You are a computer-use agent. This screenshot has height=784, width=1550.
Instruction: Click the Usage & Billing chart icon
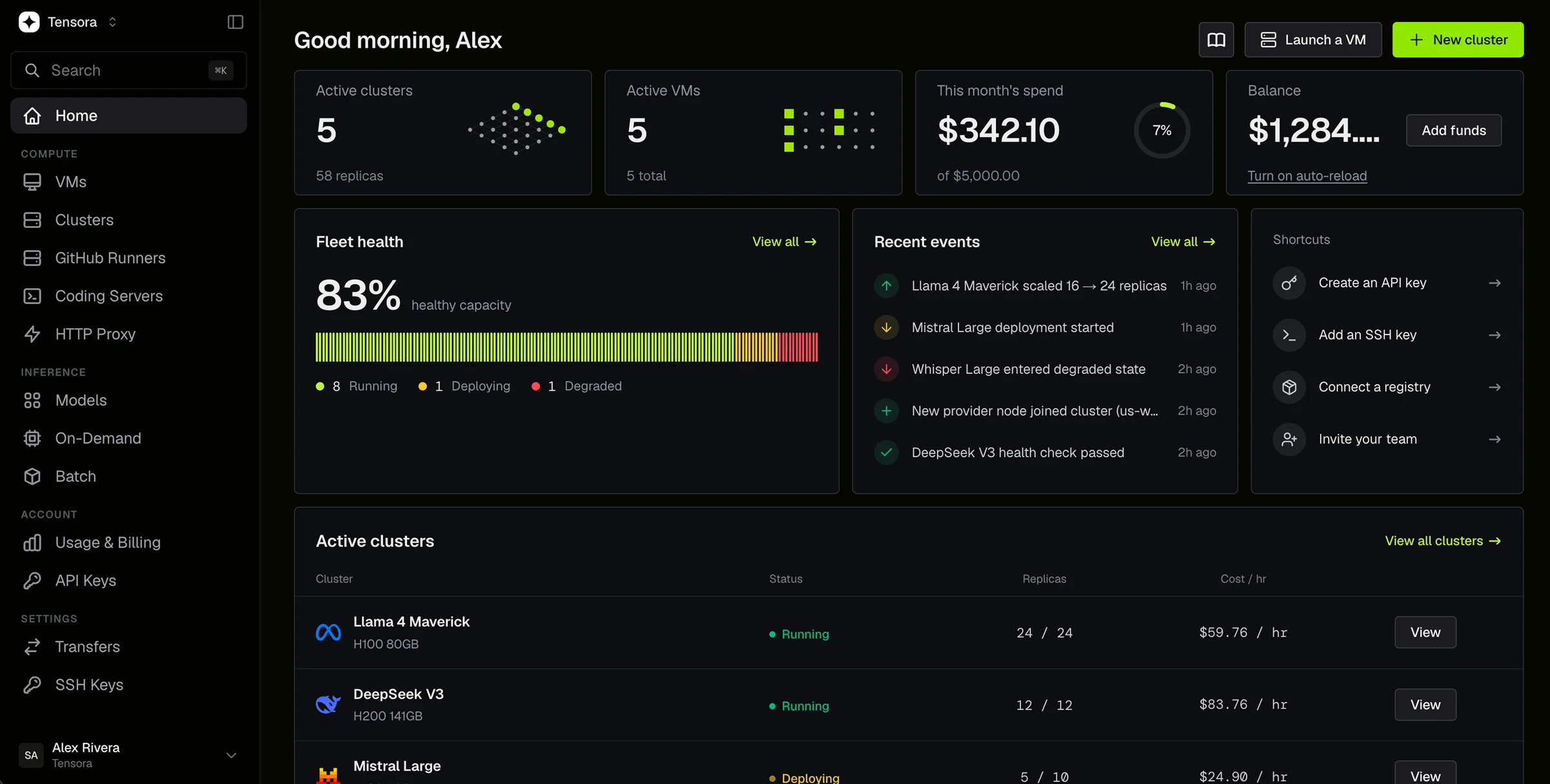coord(32,543)
